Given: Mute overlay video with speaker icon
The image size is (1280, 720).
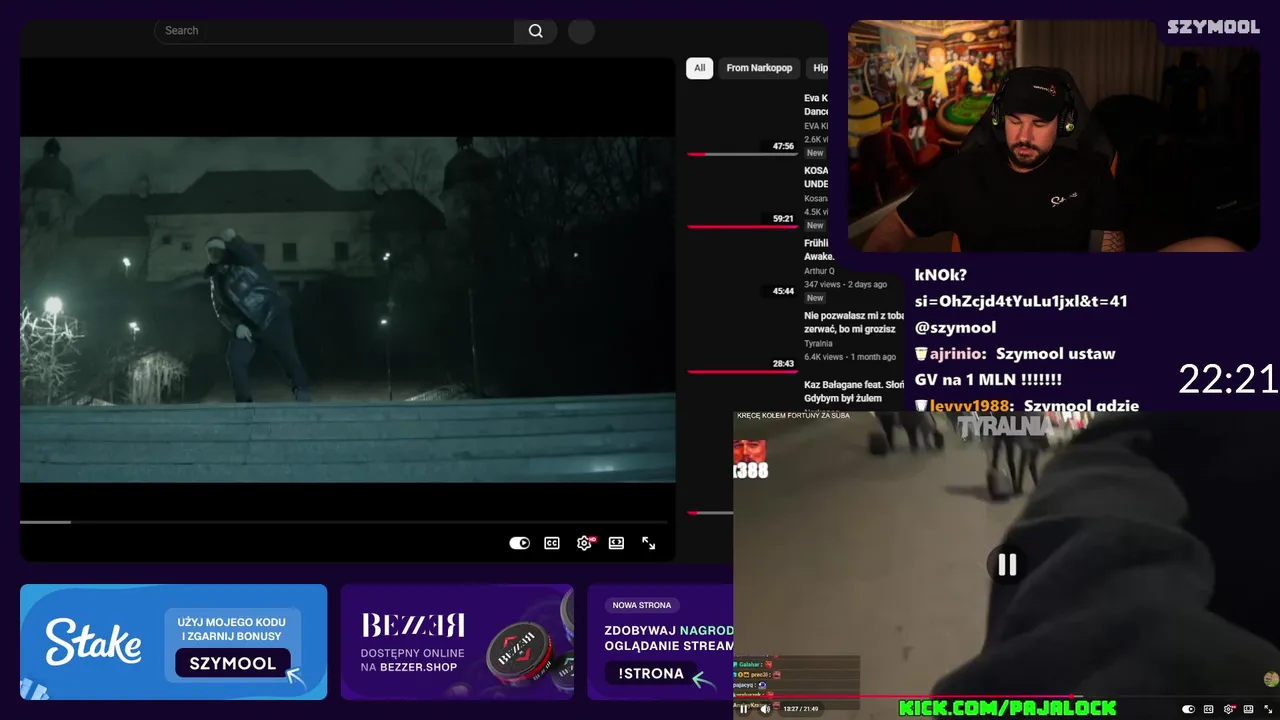Looking at the screenshot, I should tap(765, 709).
